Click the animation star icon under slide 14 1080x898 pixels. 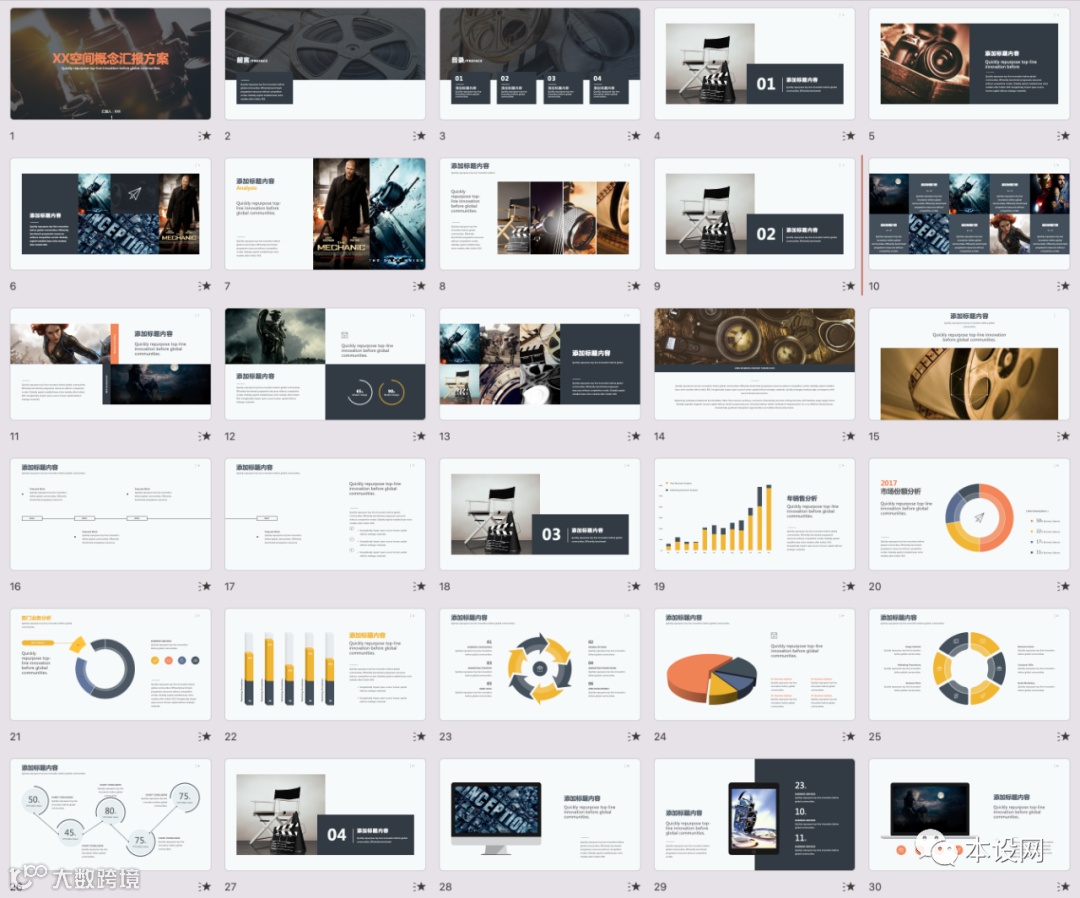point(849,436)
